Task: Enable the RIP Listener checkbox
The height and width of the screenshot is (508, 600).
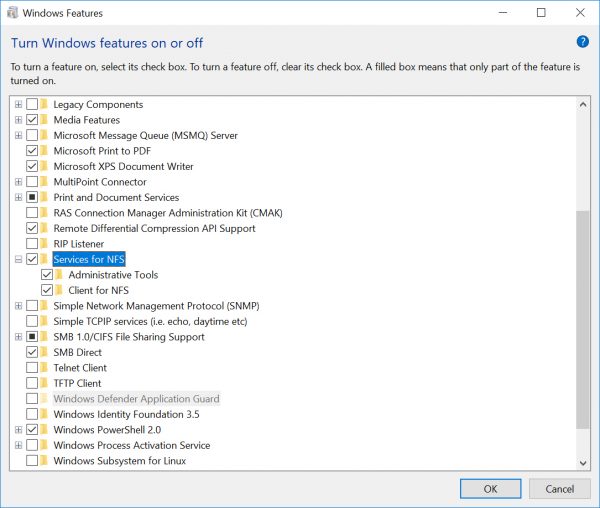Action: pyautogui.click(x=32, y=244)
